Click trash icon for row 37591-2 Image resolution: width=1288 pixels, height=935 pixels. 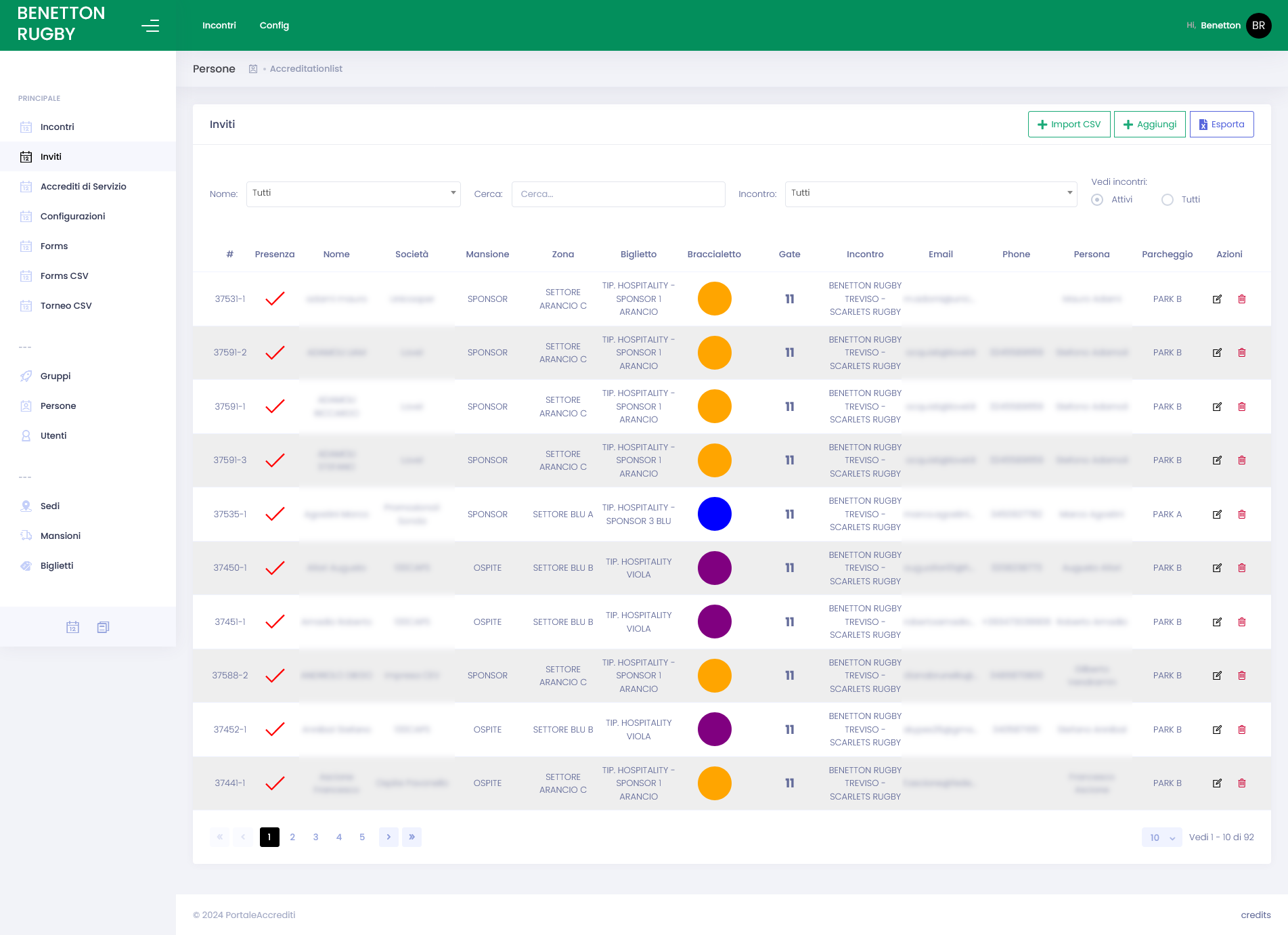click(x=1242, y=353)
